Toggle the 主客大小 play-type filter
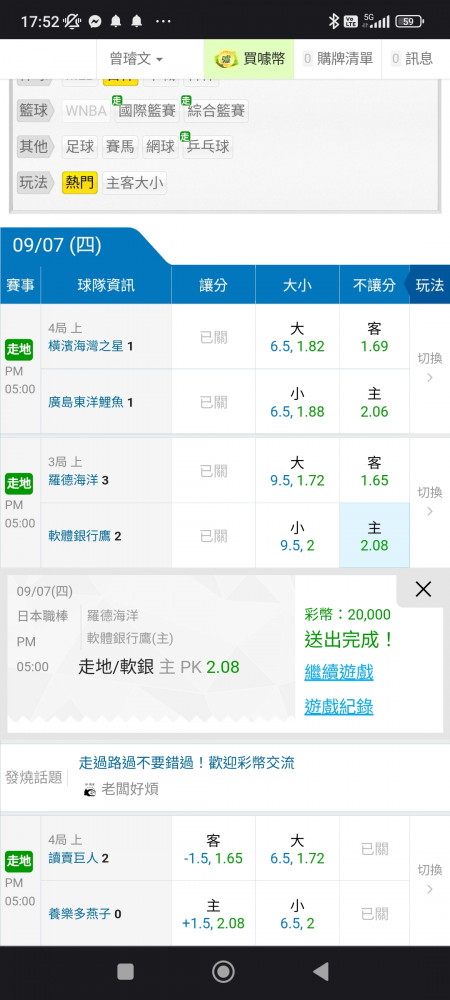The height and width of the screenshot is (1000, 450). tap(134, 184)
